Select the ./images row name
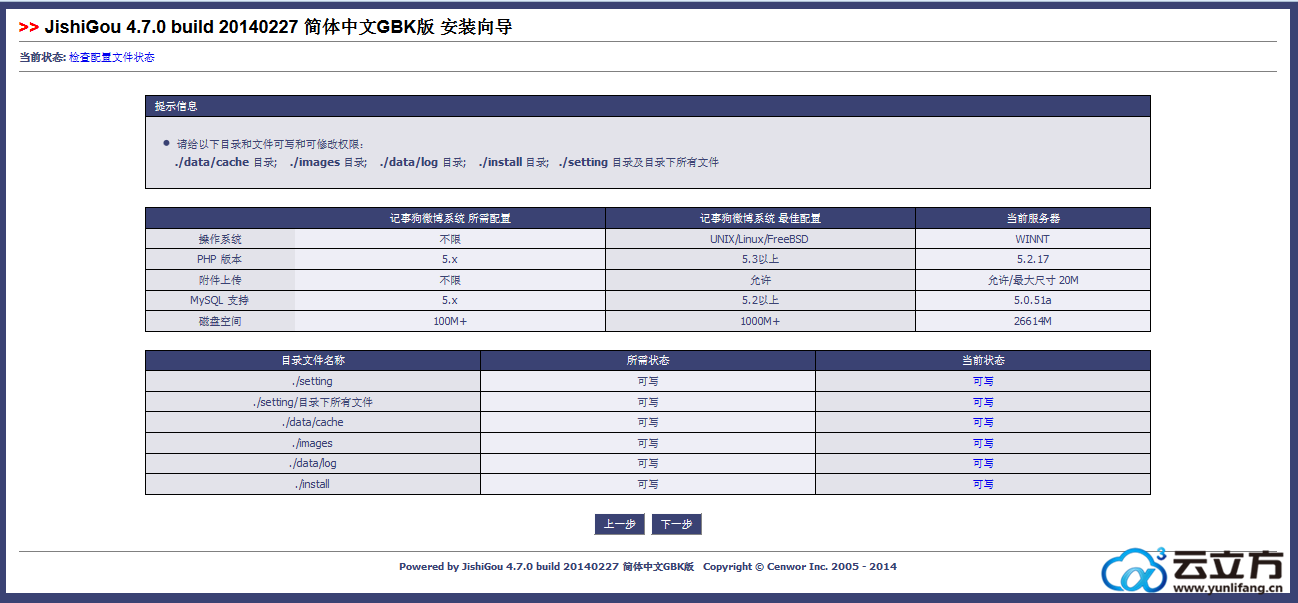 pyautogui.click(x=313, y=443)
